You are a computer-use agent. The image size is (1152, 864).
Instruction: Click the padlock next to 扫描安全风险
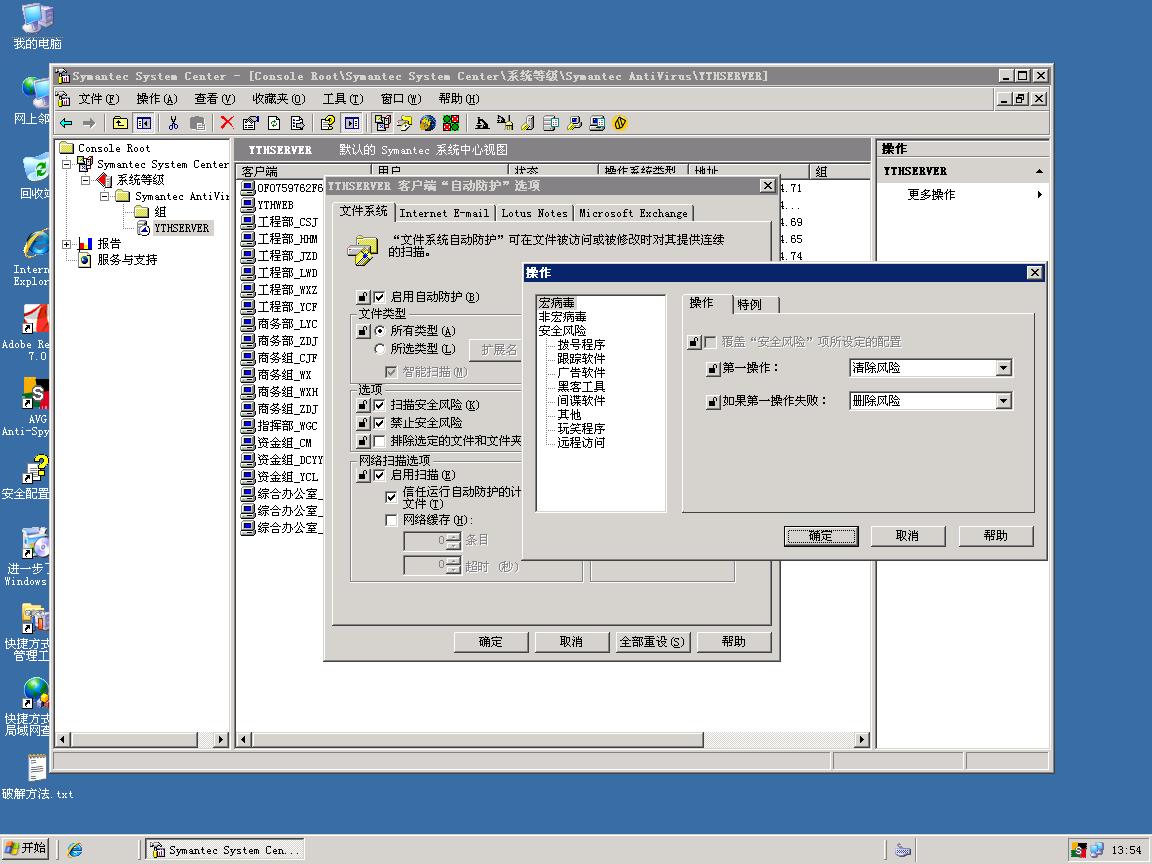(363, 405)
